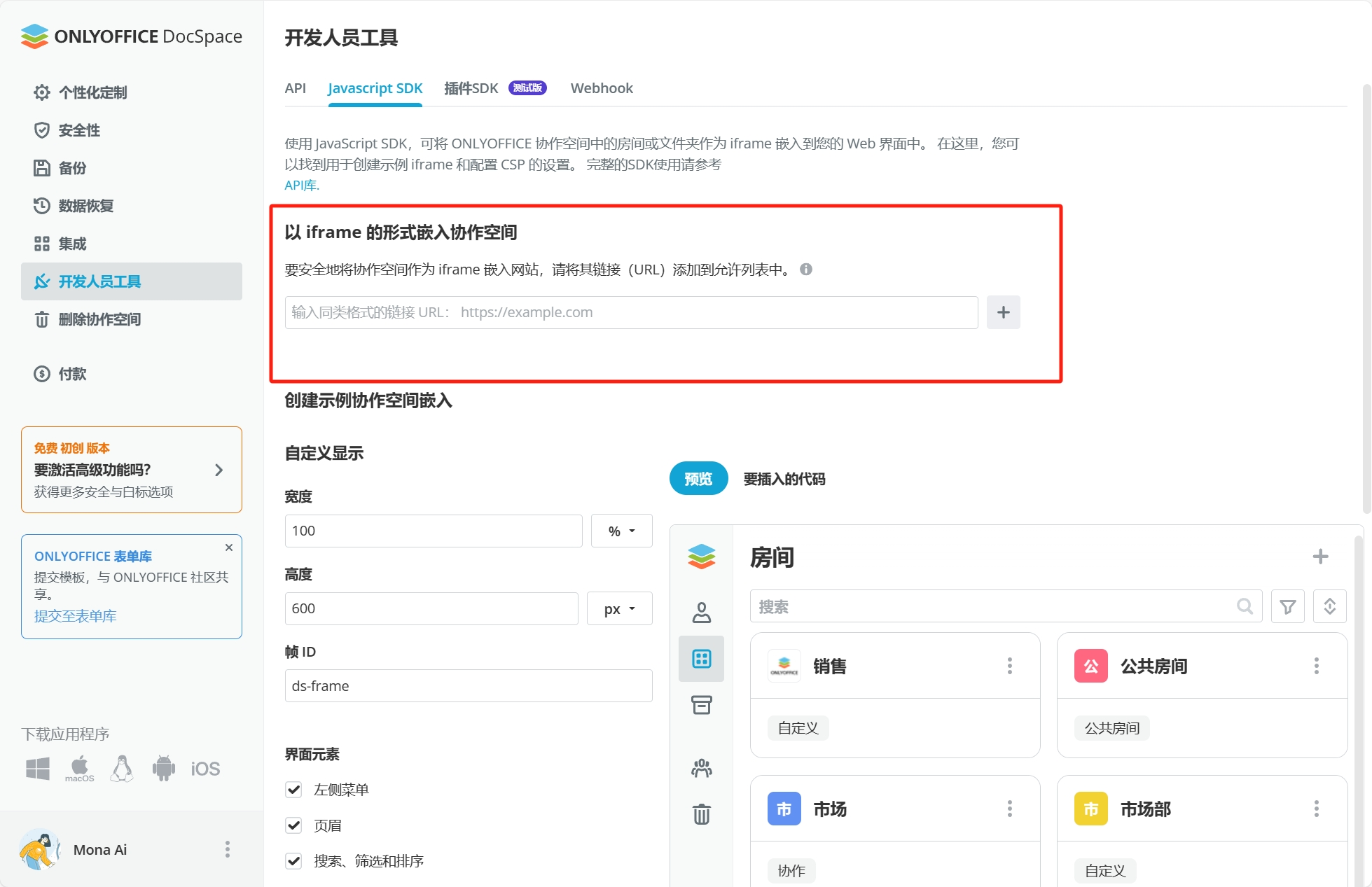1372x887 pixels.
Task: Follow the API库 link
Action: [302, 185]
